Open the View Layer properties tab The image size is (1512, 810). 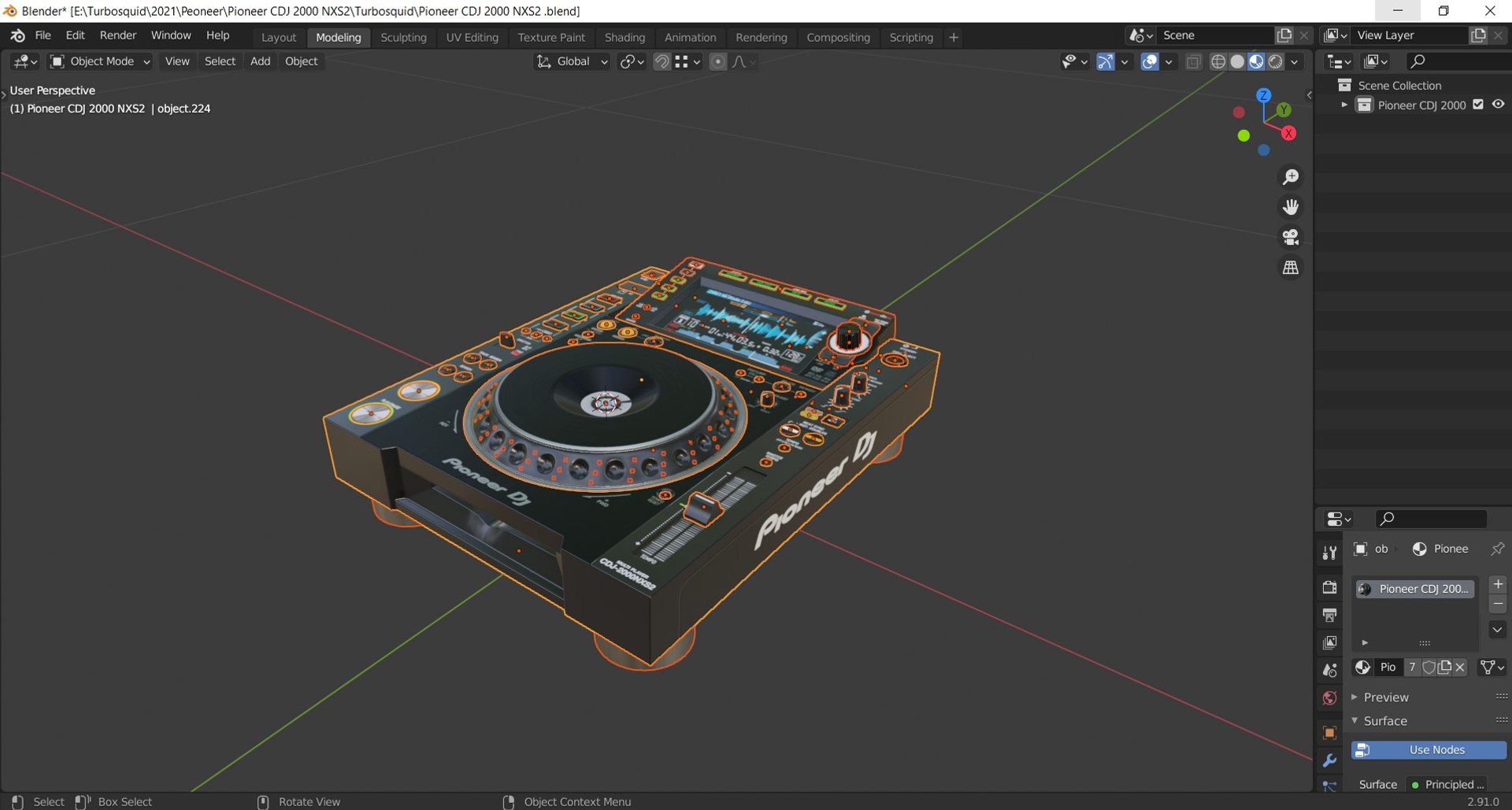tap(1329, 642)
